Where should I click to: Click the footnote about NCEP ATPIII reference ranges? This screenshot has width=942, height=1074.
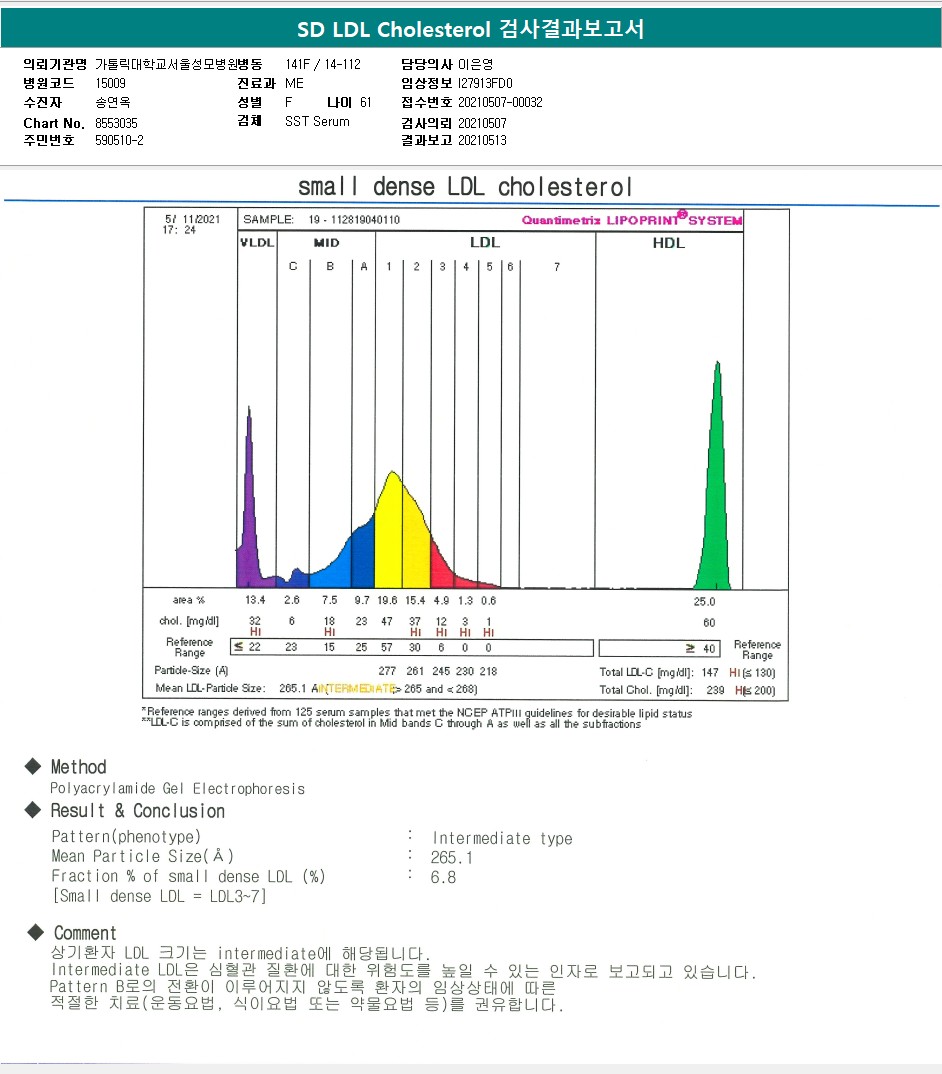point(417,713)
